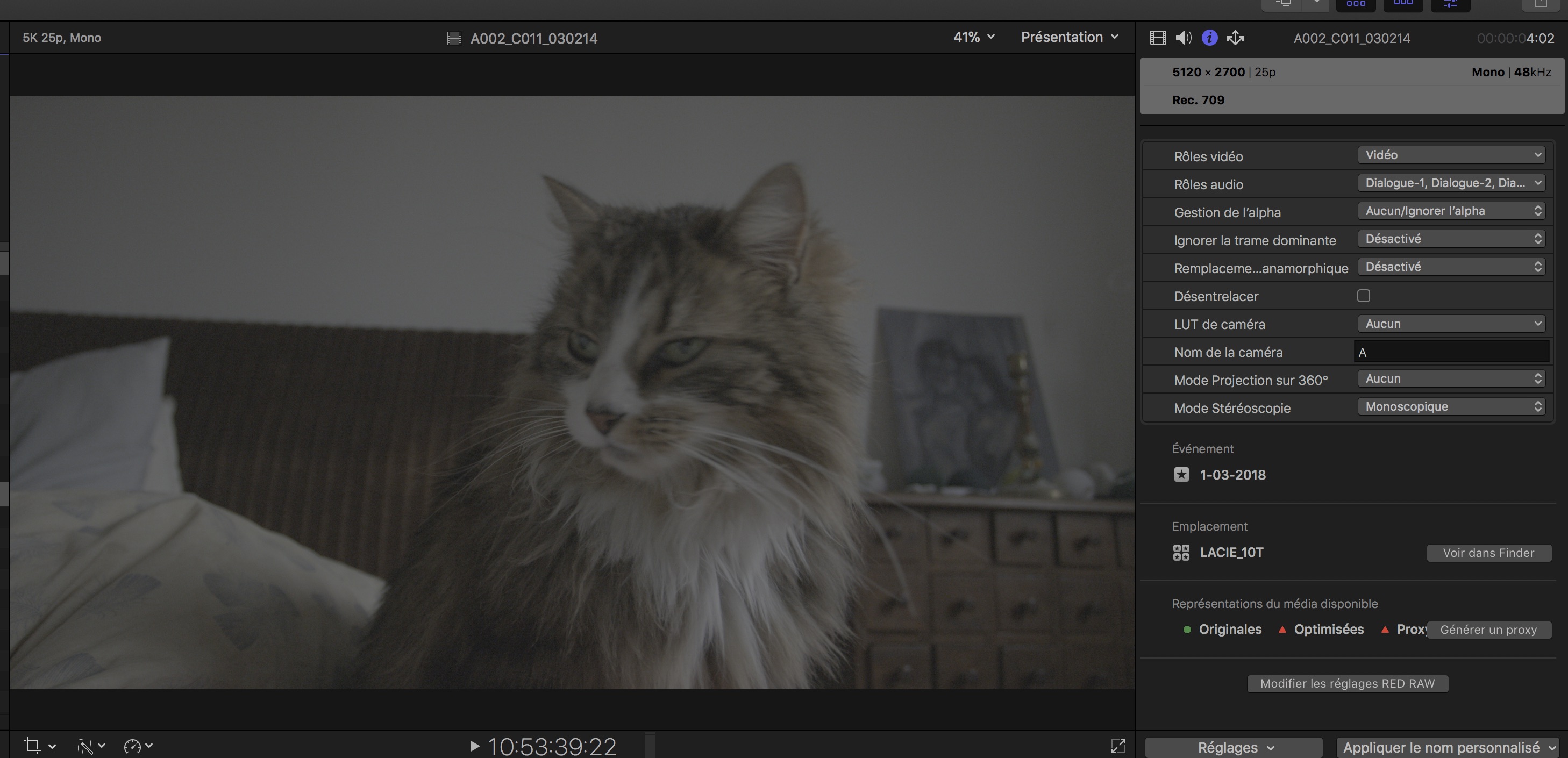
Task: Open the LUT de caméra dropdown
Action: (x=1451, y=324)
